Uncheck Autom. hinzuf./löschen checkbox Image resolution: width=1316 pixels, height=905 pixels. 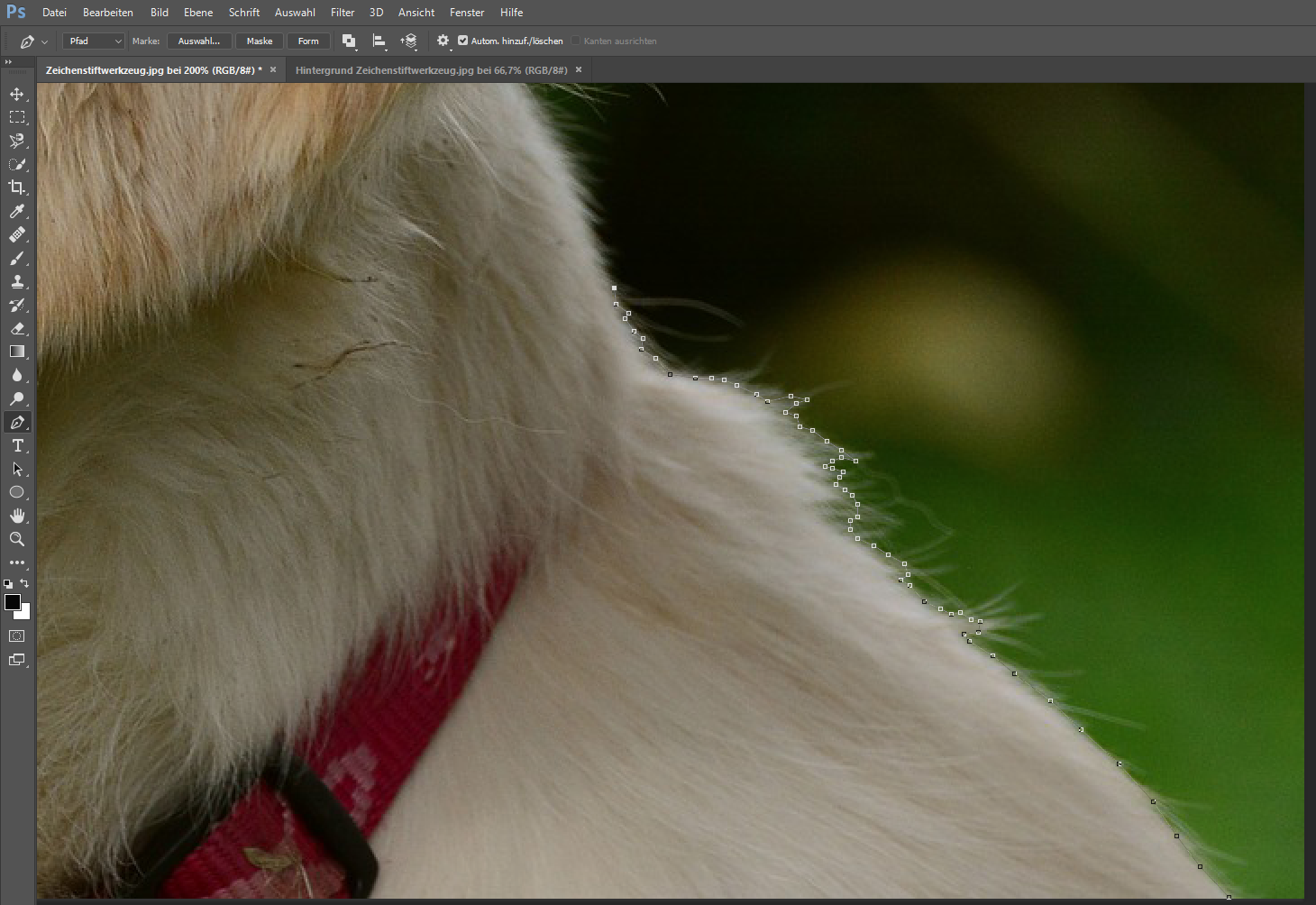[x=462, y=41]
